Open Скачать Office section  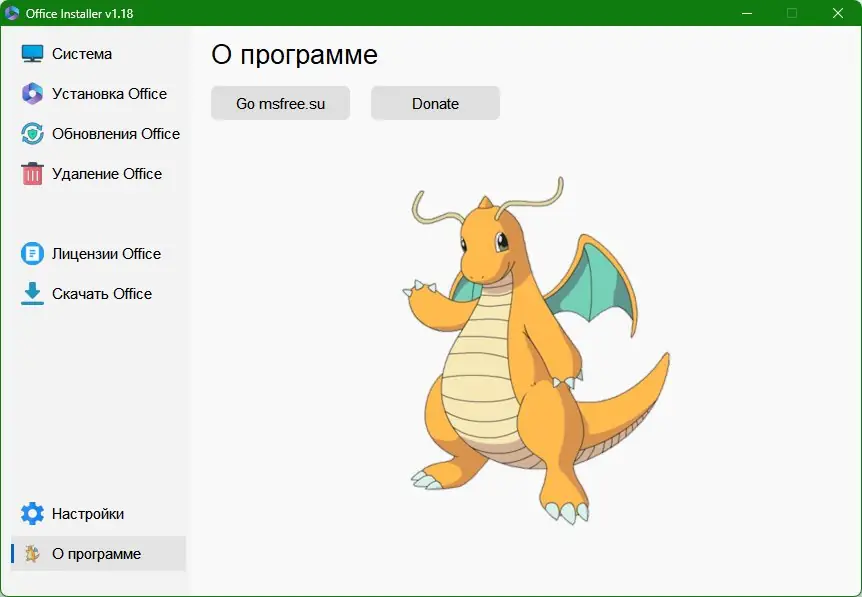[x=98, y=294]
